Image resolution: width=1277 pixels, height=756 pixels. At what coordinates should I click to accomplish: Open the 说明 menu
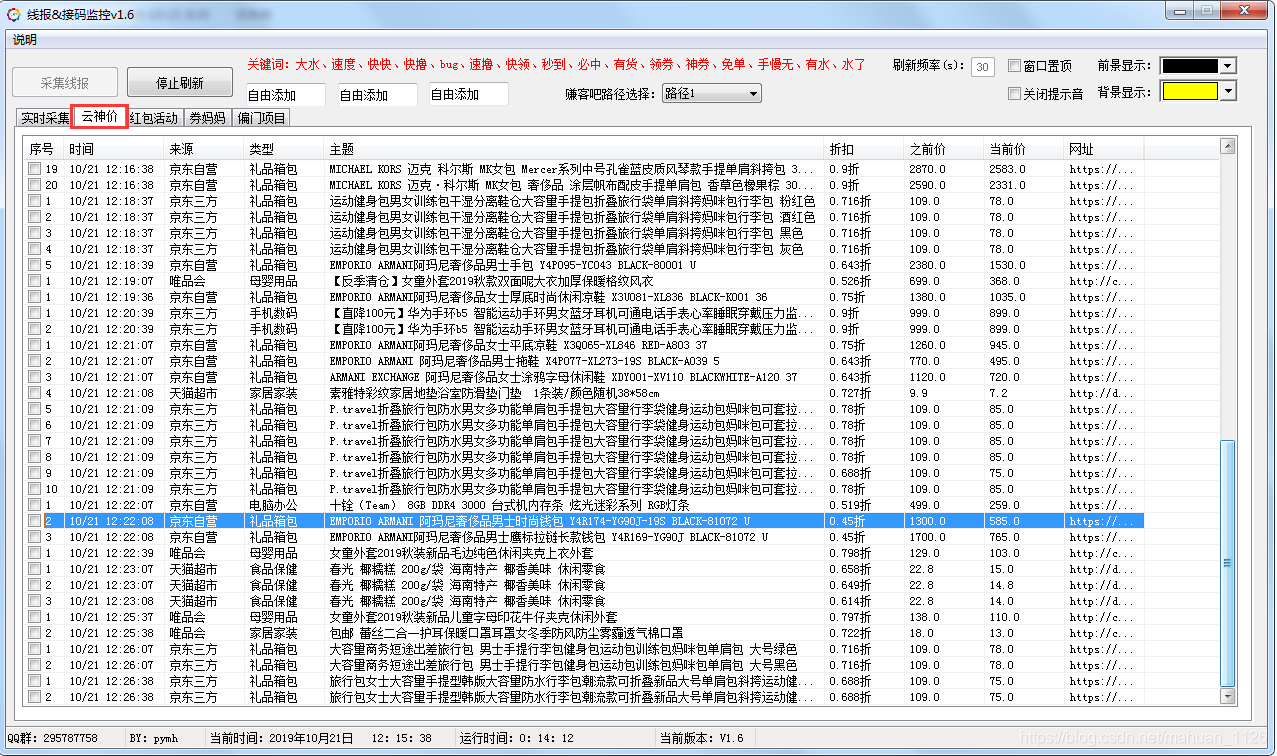(x=24, y=40)
